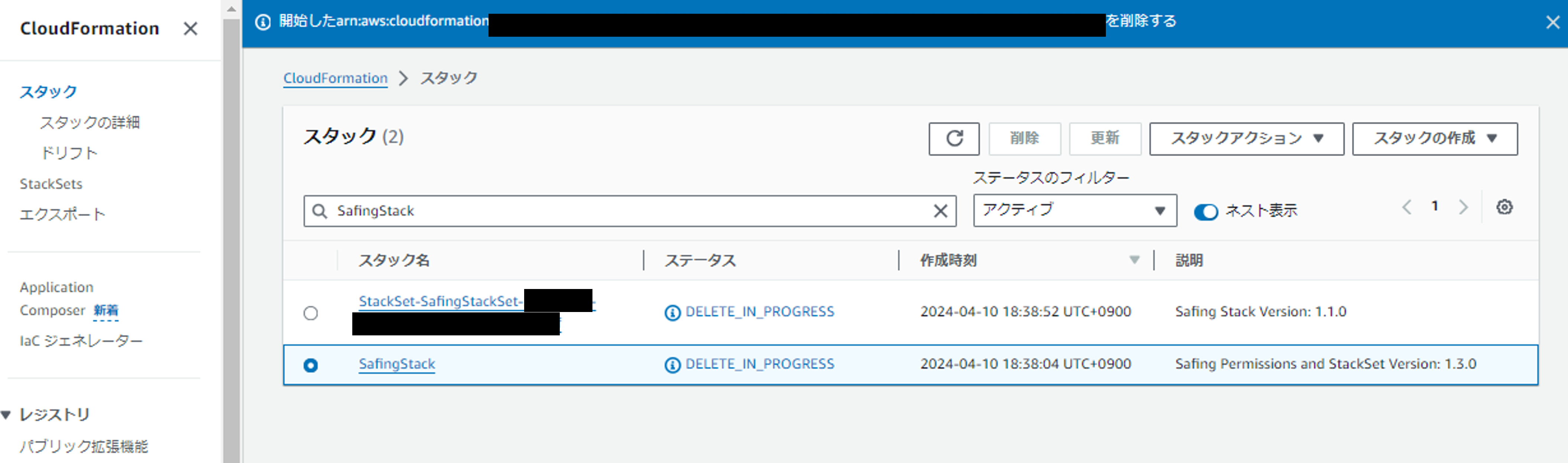This screenshot has height=463, width=1568.
Task: Collapse the レジストリ section
Action: coord(7,415)
